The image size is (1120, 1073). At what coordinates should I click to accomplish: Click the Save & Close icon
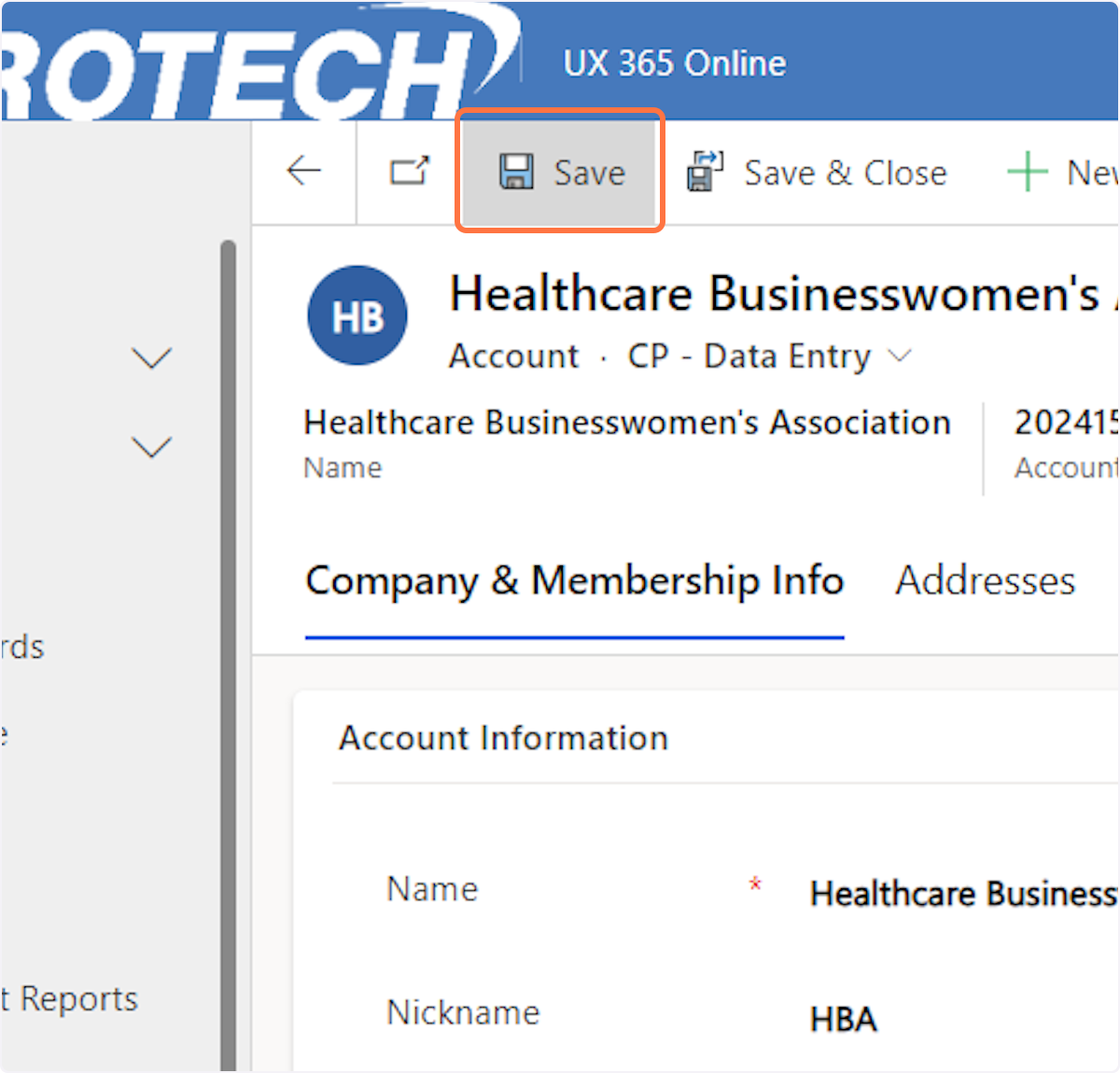click(706, 173)
